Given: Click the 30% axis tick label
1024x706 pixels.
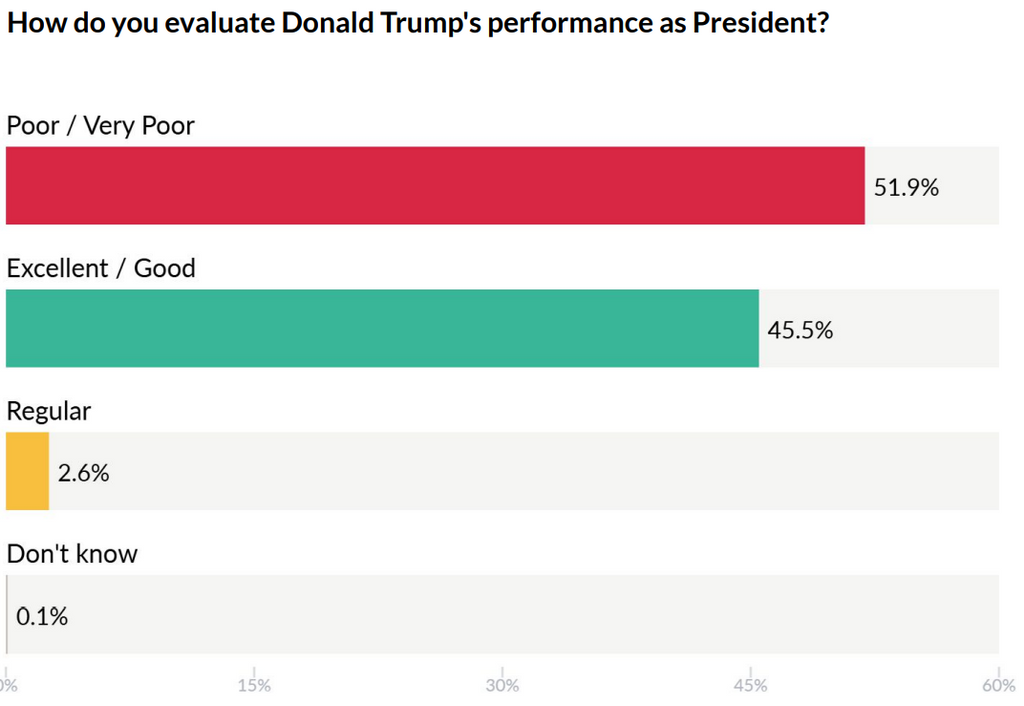Looking at the screenshot, I should point(502,685).
